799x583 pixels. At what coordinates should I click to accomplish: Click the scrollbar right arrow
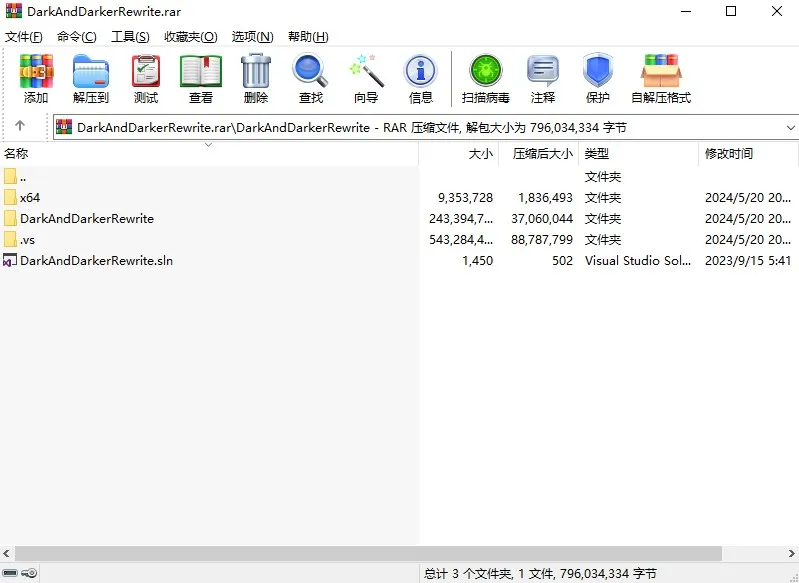(x=791, y=553)
